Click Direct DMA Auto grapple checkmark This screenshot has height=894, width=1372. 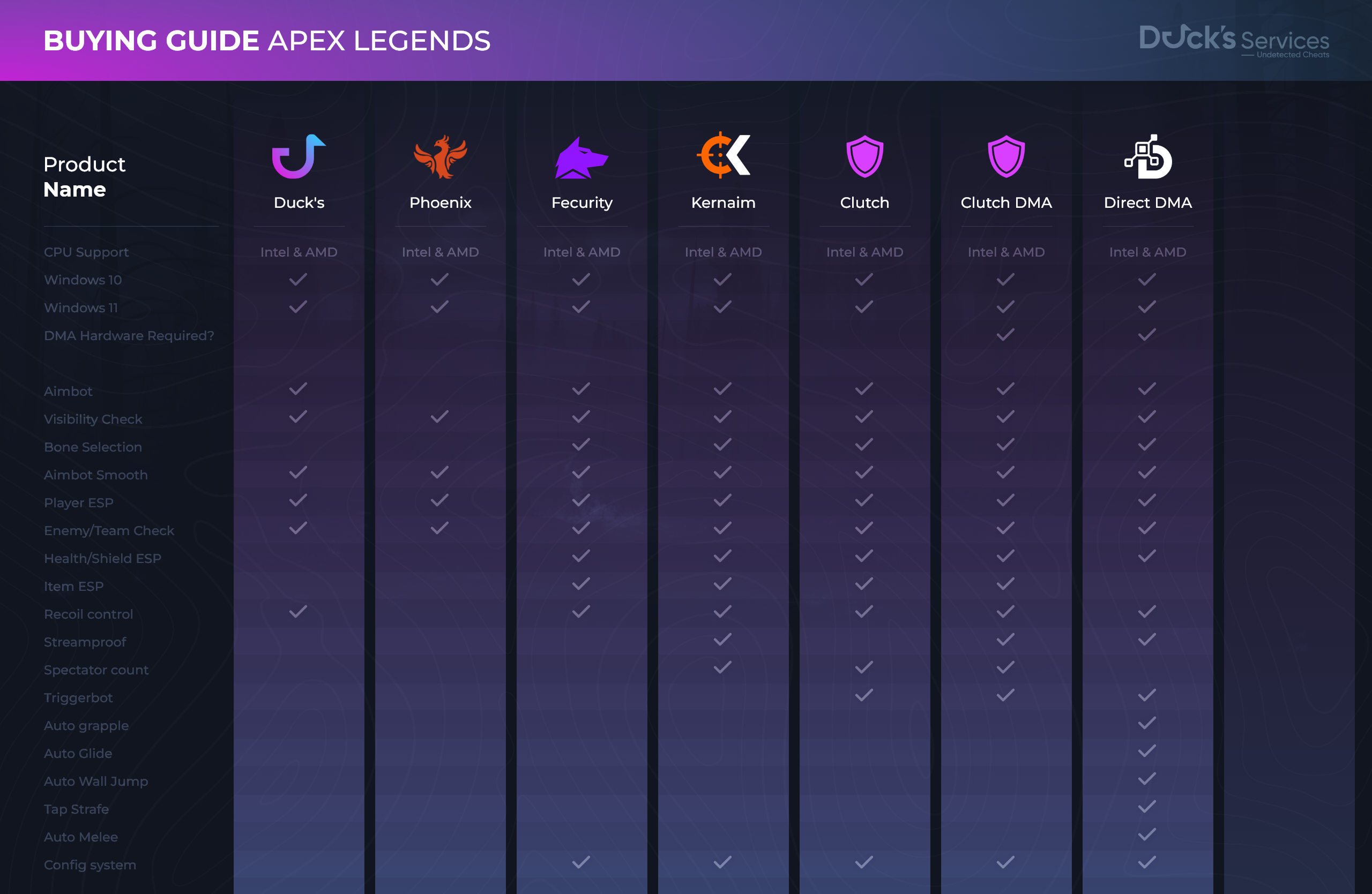(1147, 723)
